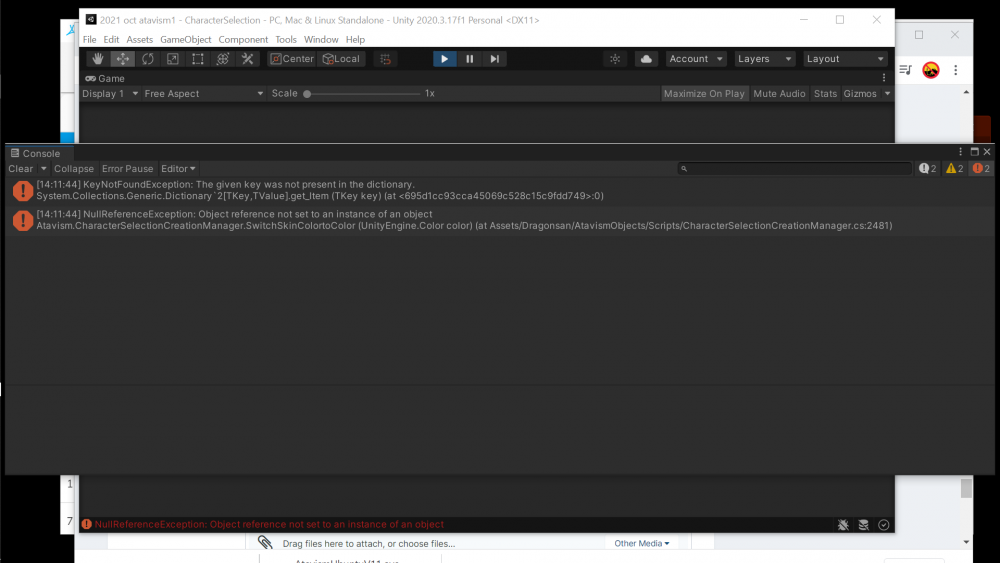
Task: Expand the Free Aspect dropdown
Action: (203, 94)
